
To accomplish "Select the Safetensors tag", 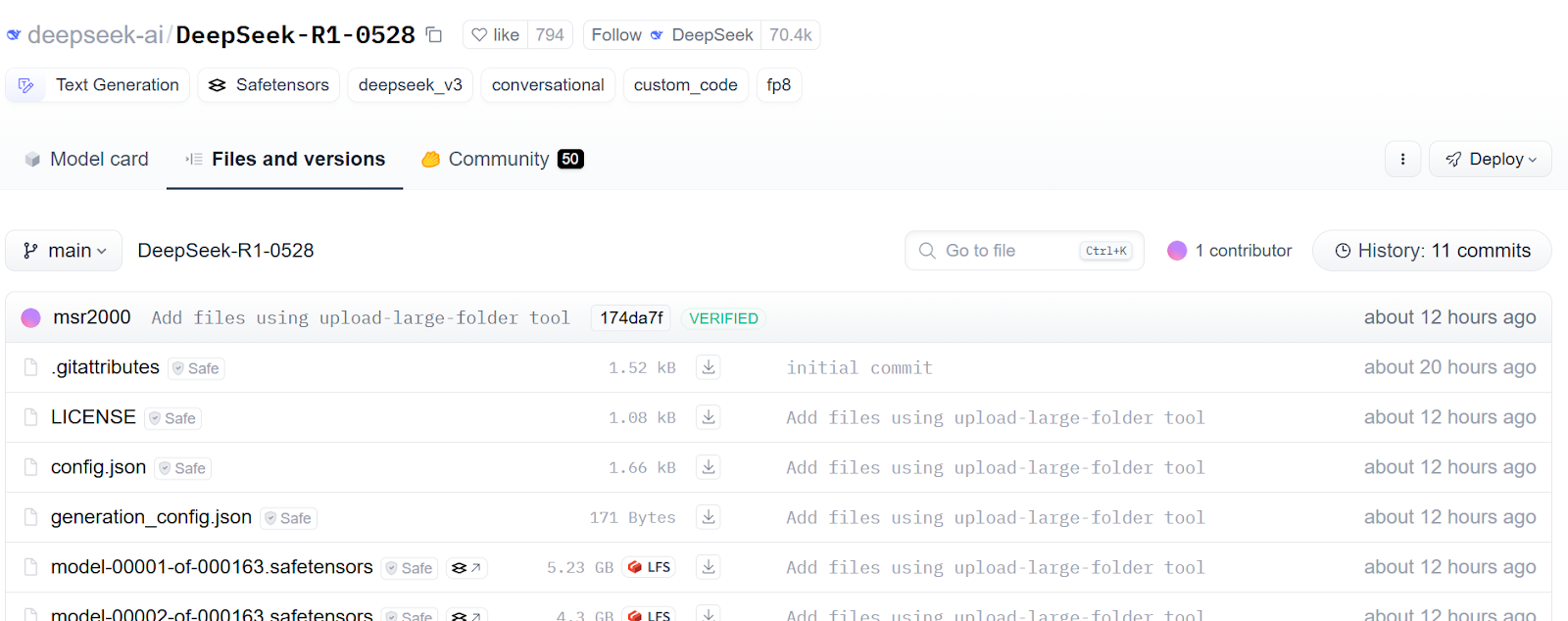I will [269, 85].
